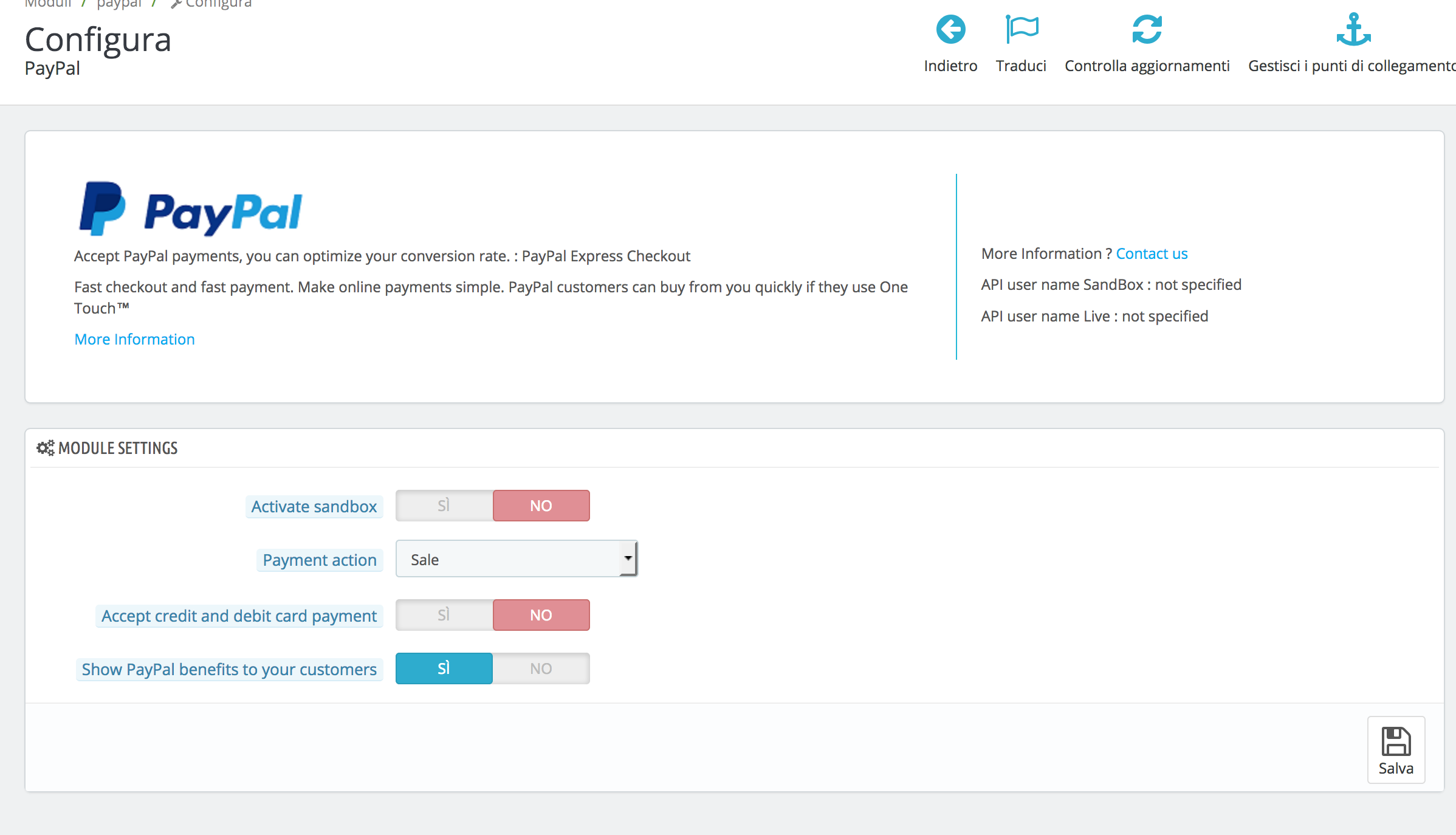Open the Payment action dropdown

point(509,559)
